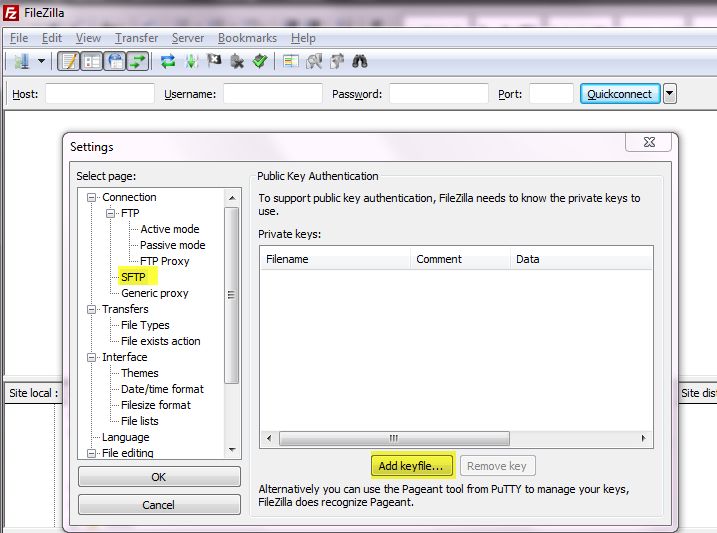This screenshot has height=533, width=717.
Task: Toggle remote directory tree icon
Action: click(115, 61)
